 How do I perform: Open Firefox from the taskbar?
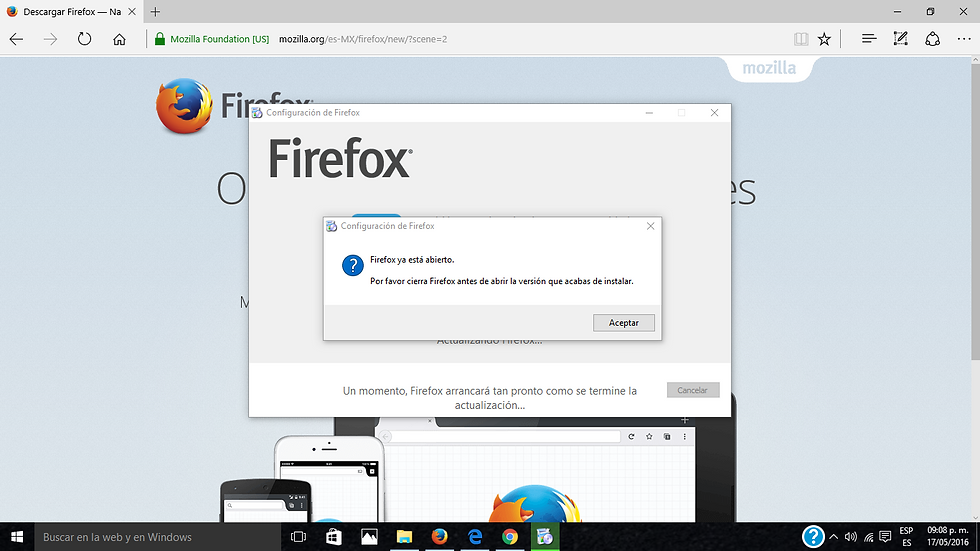coord(439,537)
